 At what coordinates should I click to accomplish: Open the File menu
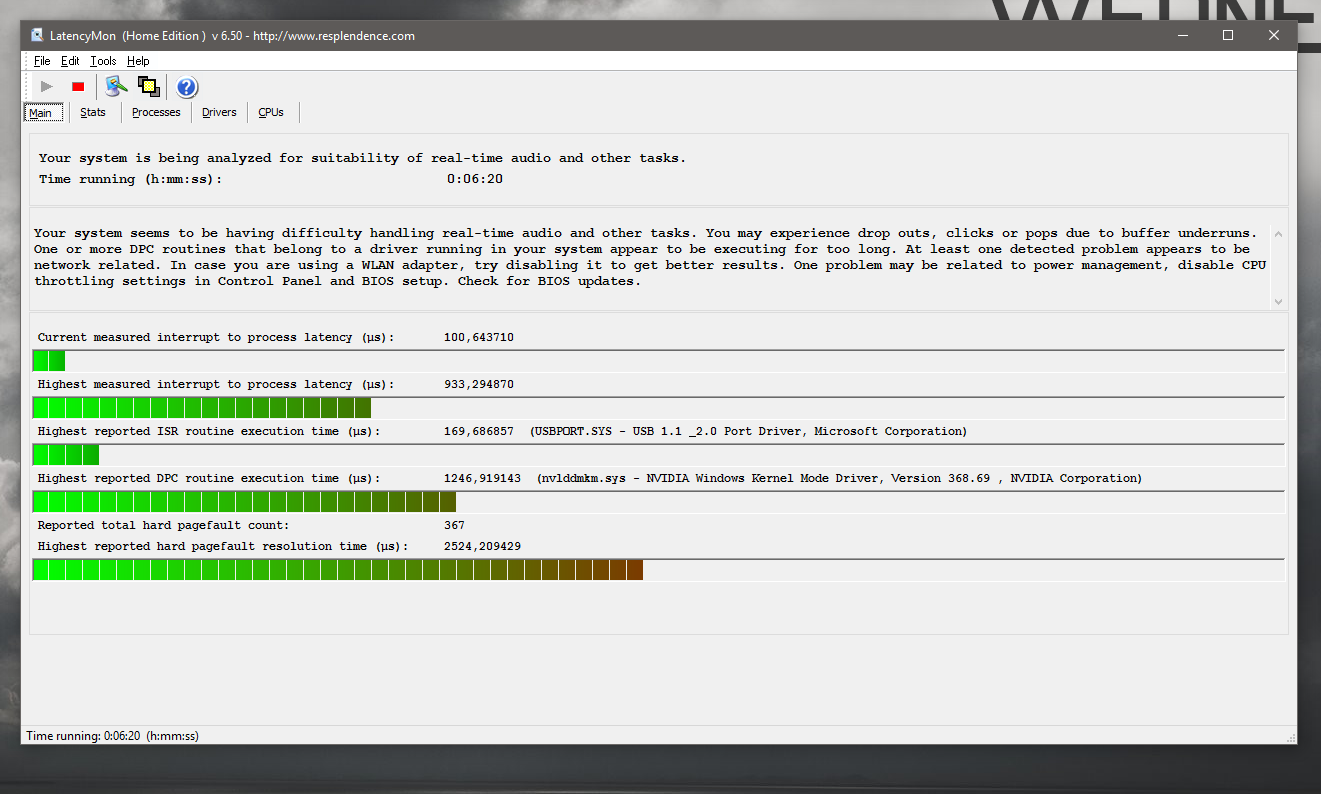pos(41,61)
